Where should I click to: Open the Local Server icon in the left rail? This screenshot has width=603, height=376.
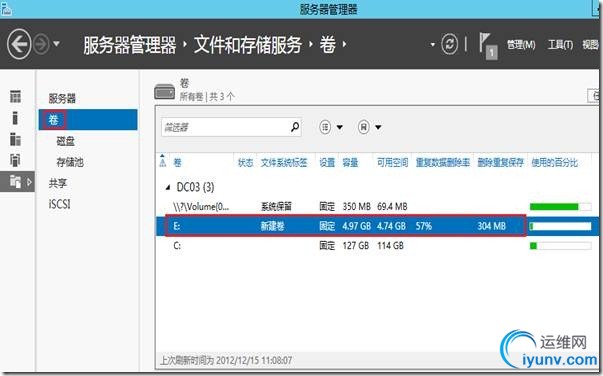pos(15,118)
